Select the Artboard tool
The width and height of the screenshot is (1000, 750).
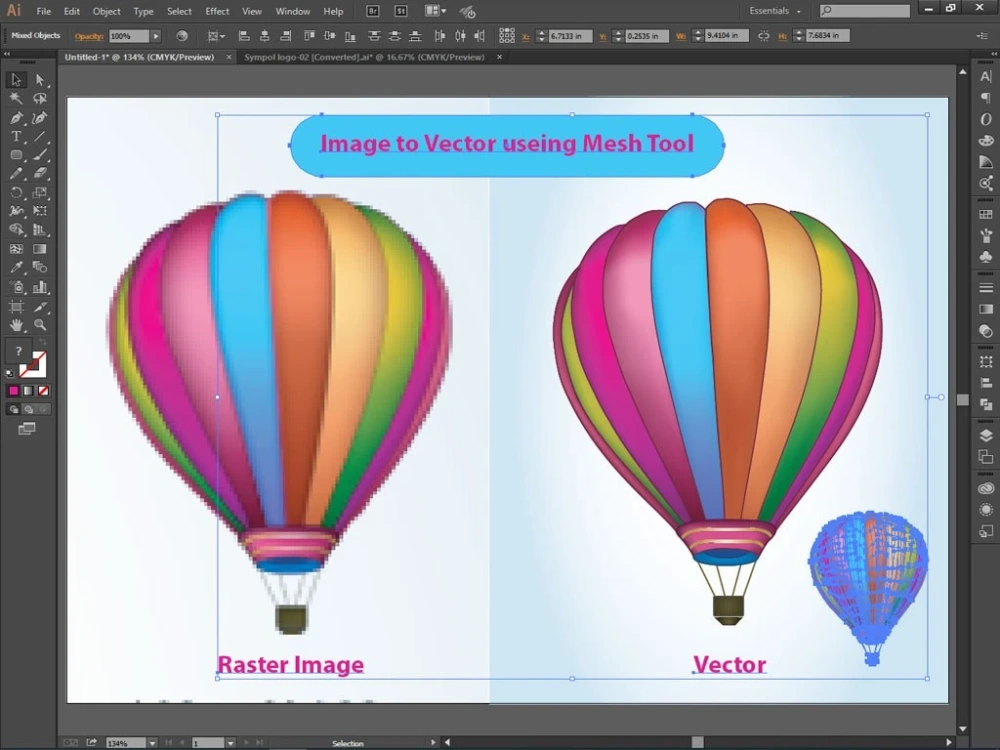click(x=16, y=307)
